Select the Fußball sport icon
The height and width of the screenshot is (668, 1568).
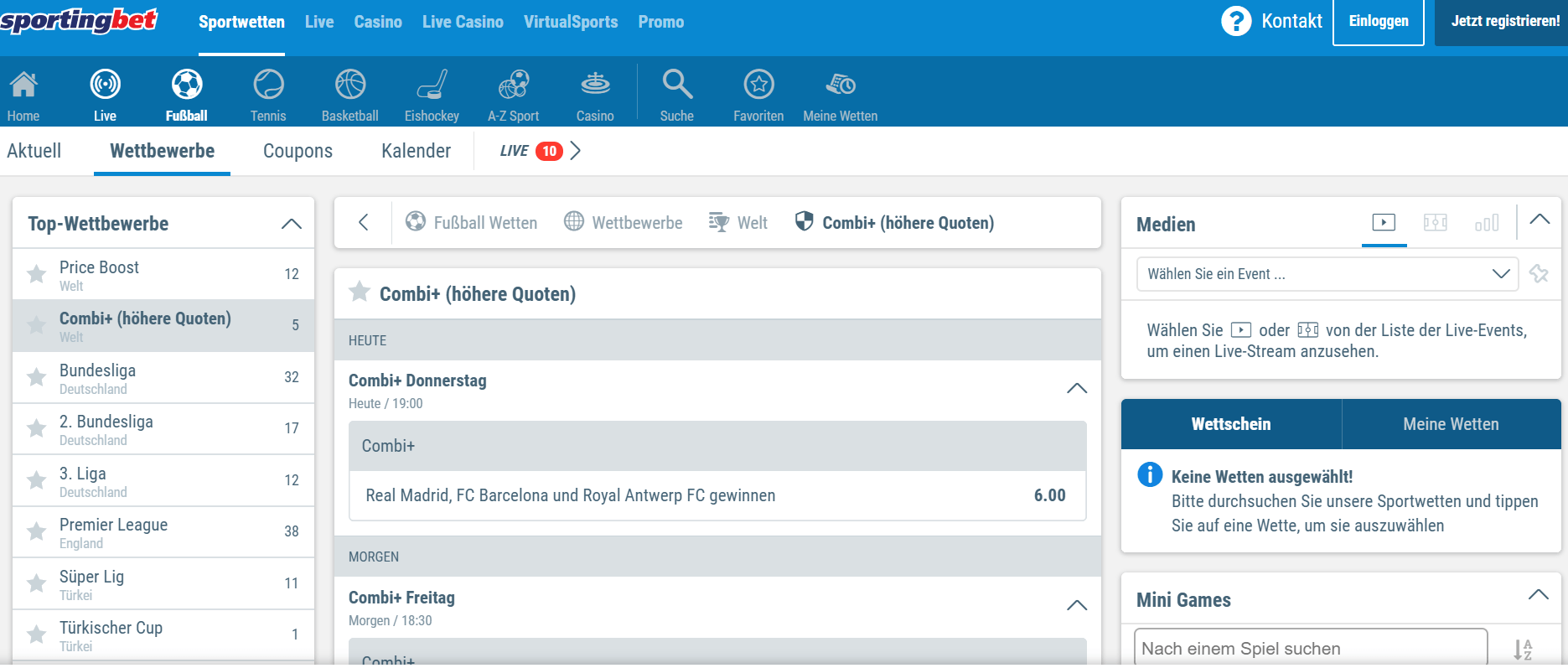[x=187, y=84]
